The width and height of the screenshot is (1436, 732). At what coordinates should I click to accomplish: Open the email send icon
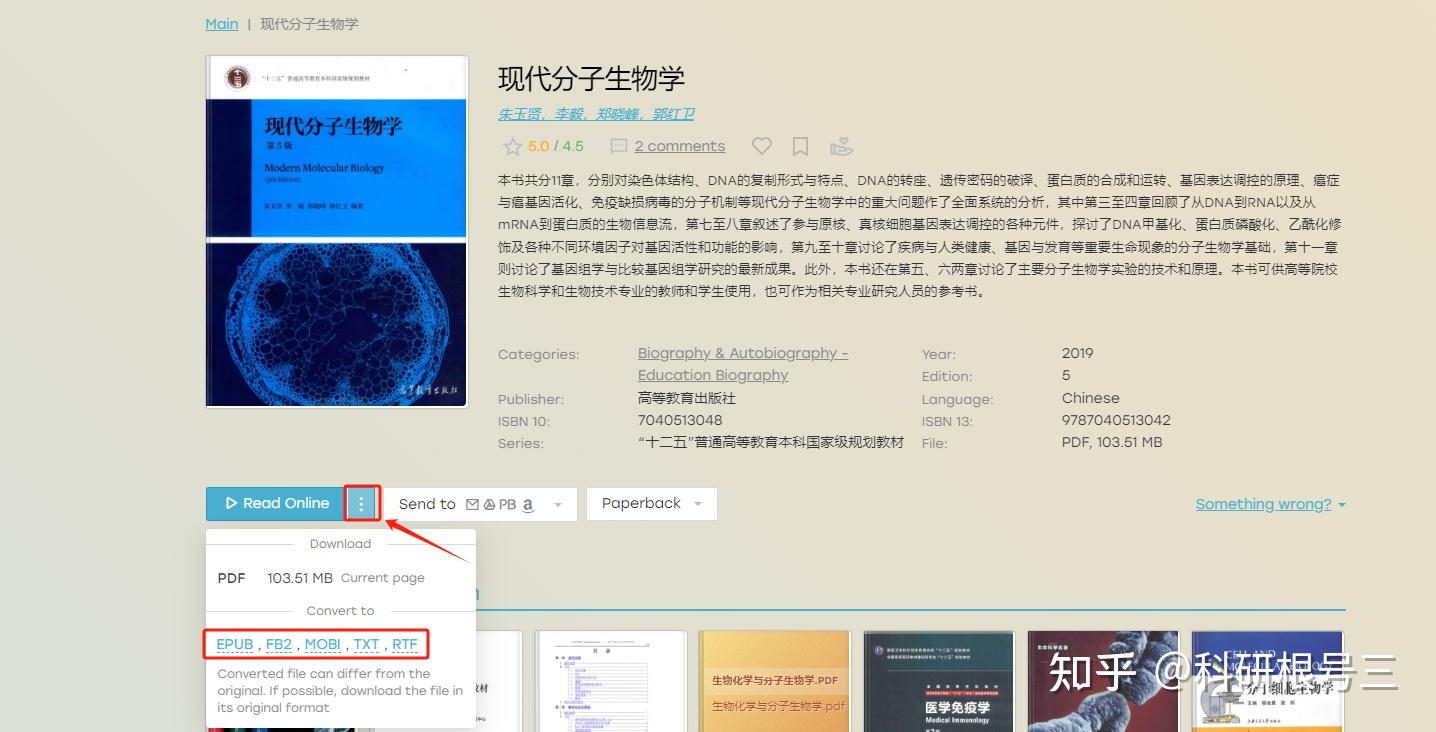pyautogui.click(x=472, y=503)
